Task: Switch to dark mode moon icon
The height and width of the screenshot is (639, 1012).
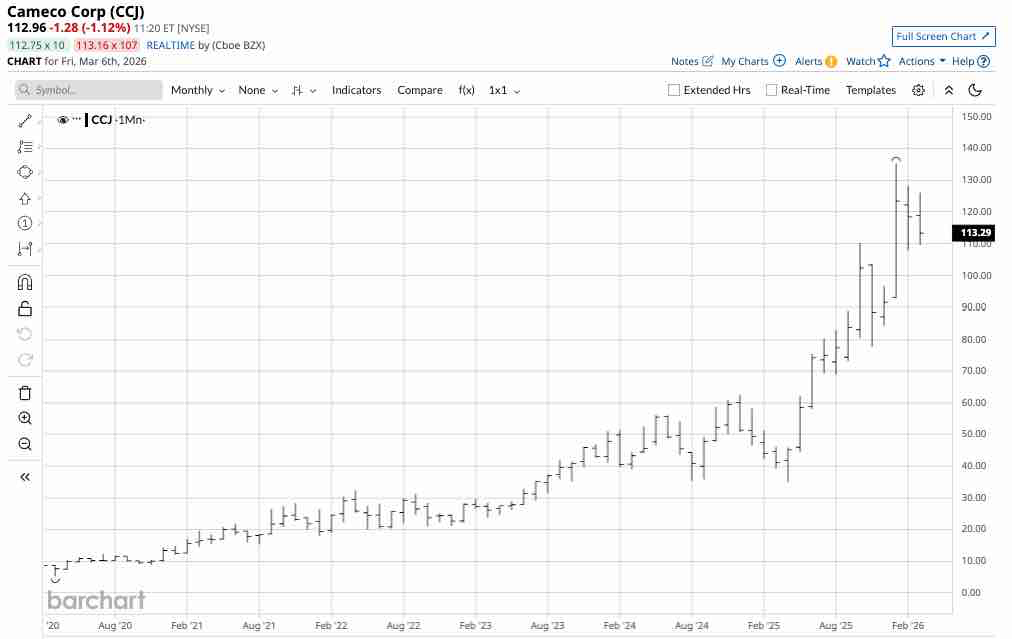Action: pos(975,90)
